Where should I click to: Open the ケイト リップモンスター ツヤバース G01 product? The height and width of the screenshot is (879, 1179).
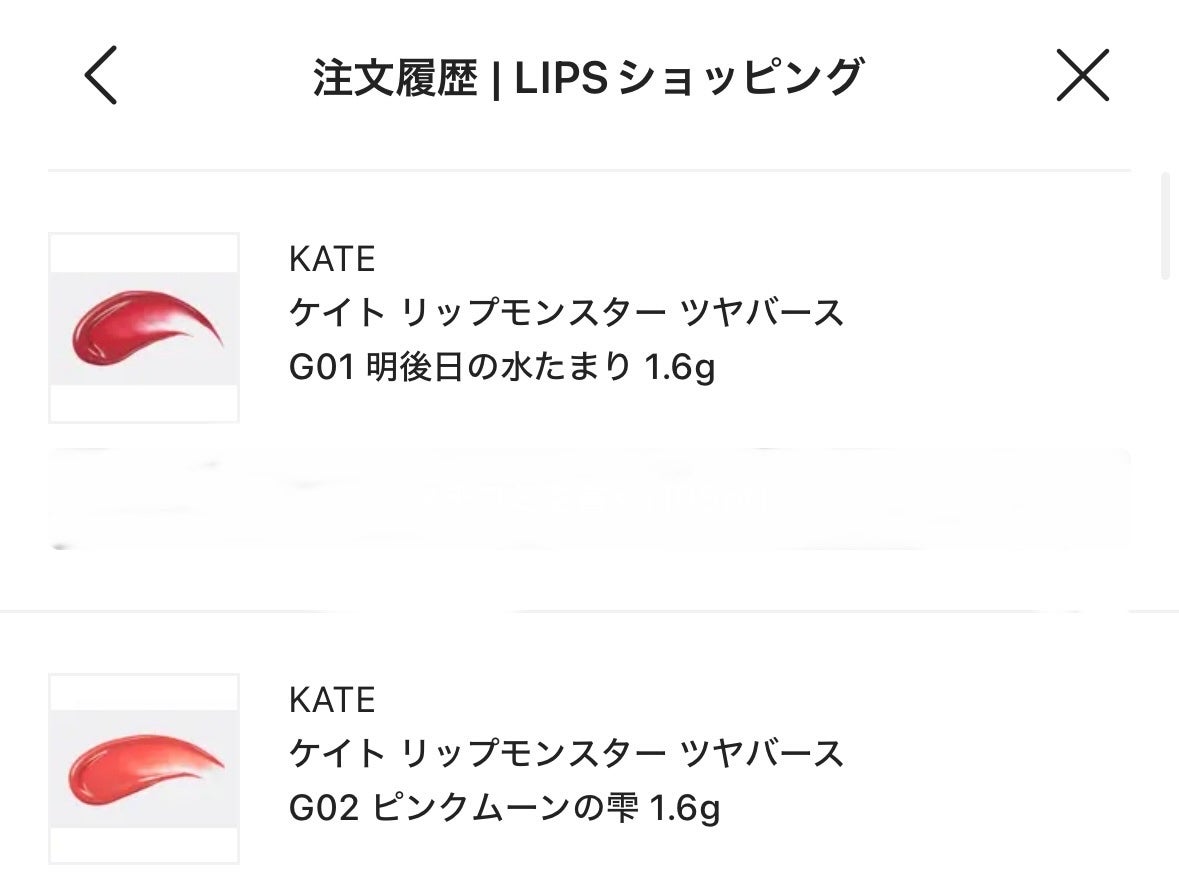pos(565,313)
